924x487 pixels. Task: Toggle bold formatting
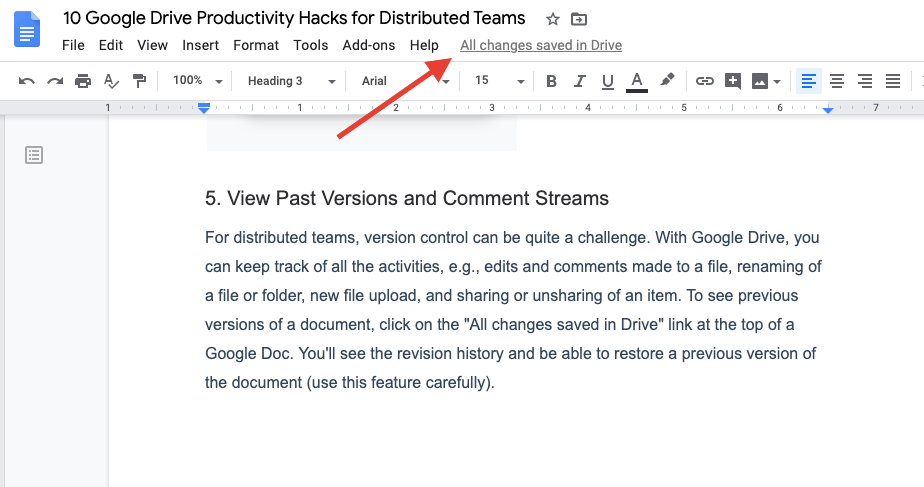coord(551,81)
